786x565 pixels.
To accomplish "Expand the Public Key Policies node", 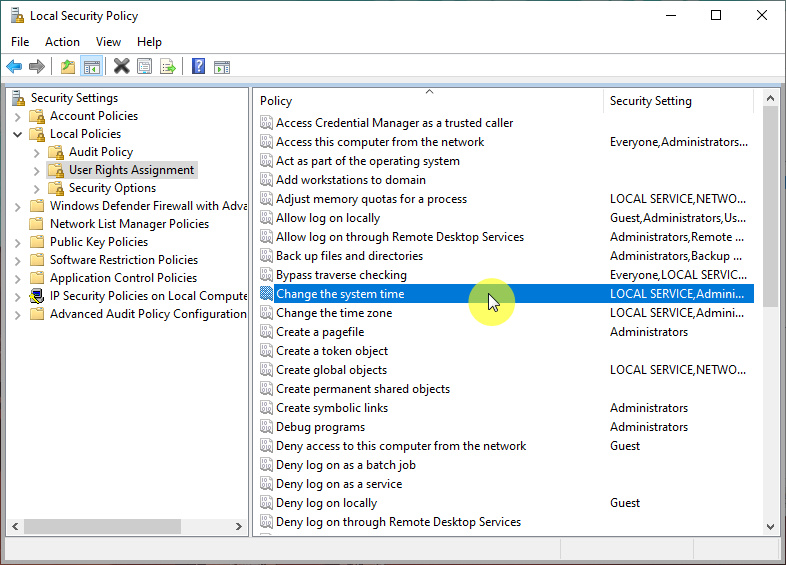I will click(18, 242).
